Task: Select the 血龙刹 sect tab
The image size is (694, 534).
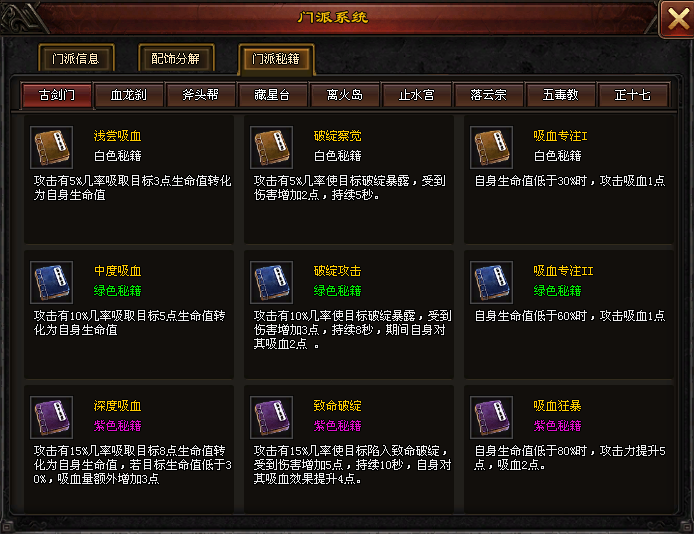Action: (x=129, y=95)
